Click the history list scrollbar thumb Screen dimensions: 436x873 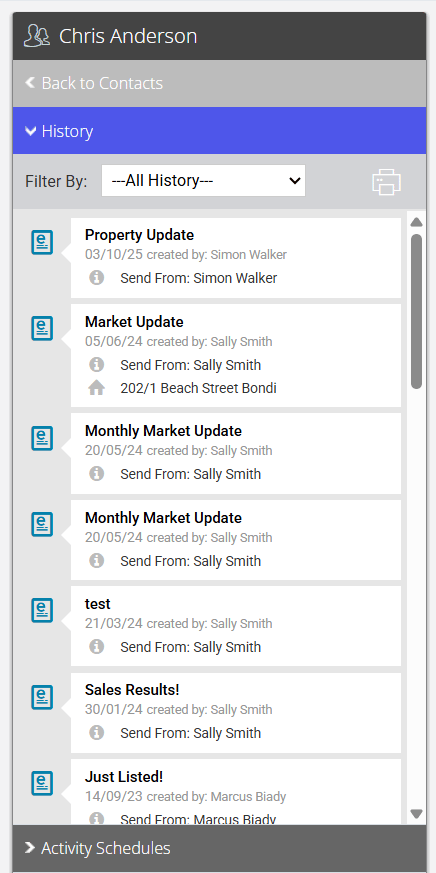pos(416,311)
